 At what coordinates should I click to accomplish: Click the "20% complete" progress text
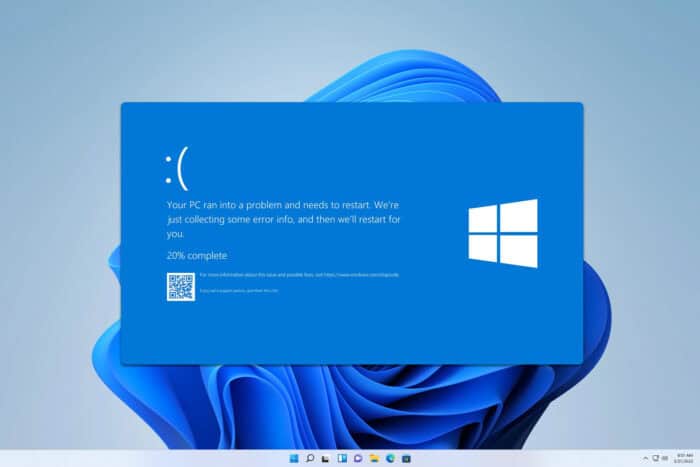pyautogui.click(x=197, y=255)
